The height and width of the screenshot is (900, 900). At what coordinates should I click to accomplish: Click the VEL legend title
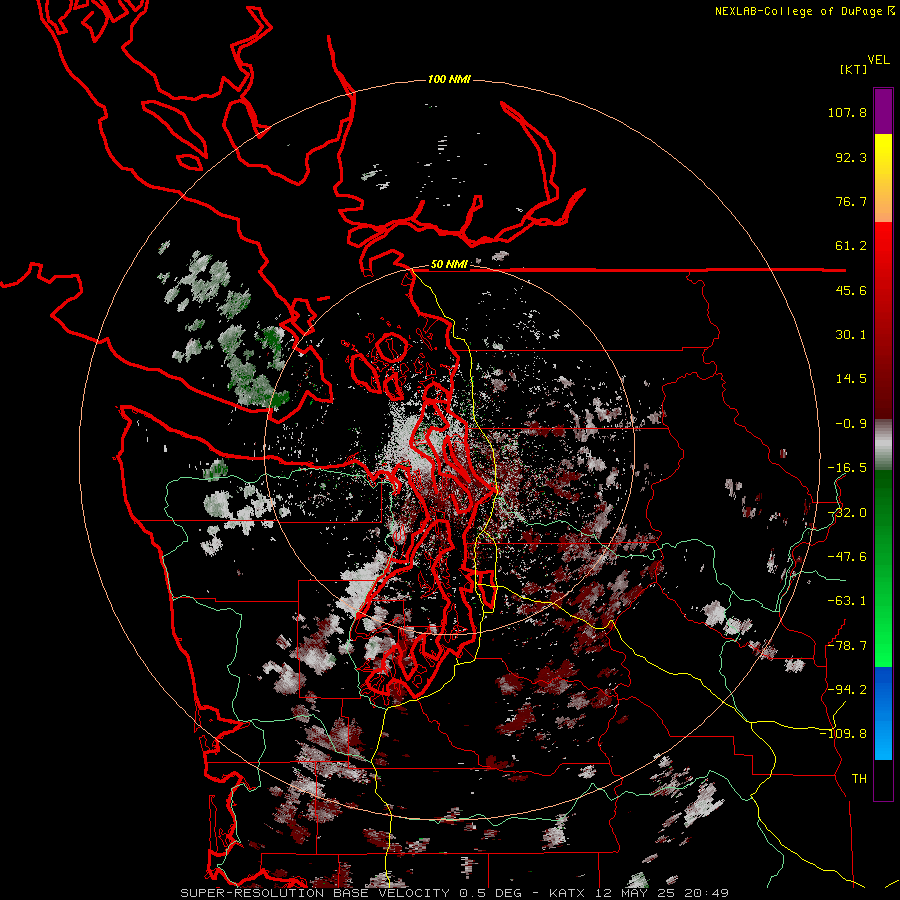coord(878,60)
